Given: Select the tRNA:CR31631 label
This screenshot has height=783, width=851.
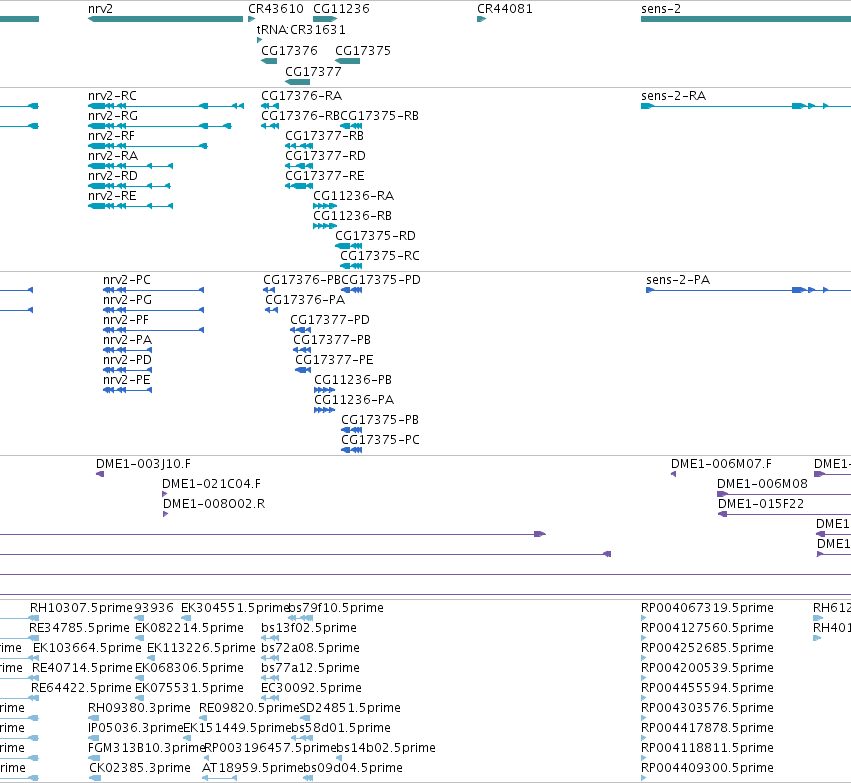Looking at the screenshot, I should (301, 29).
